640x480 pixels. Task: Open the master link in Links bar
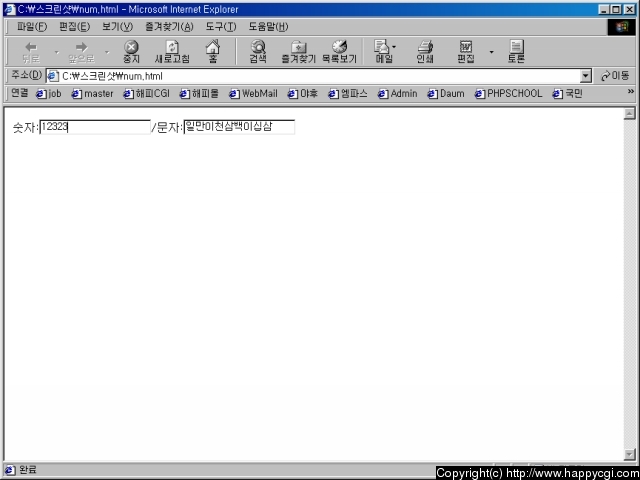click(92, 94)
